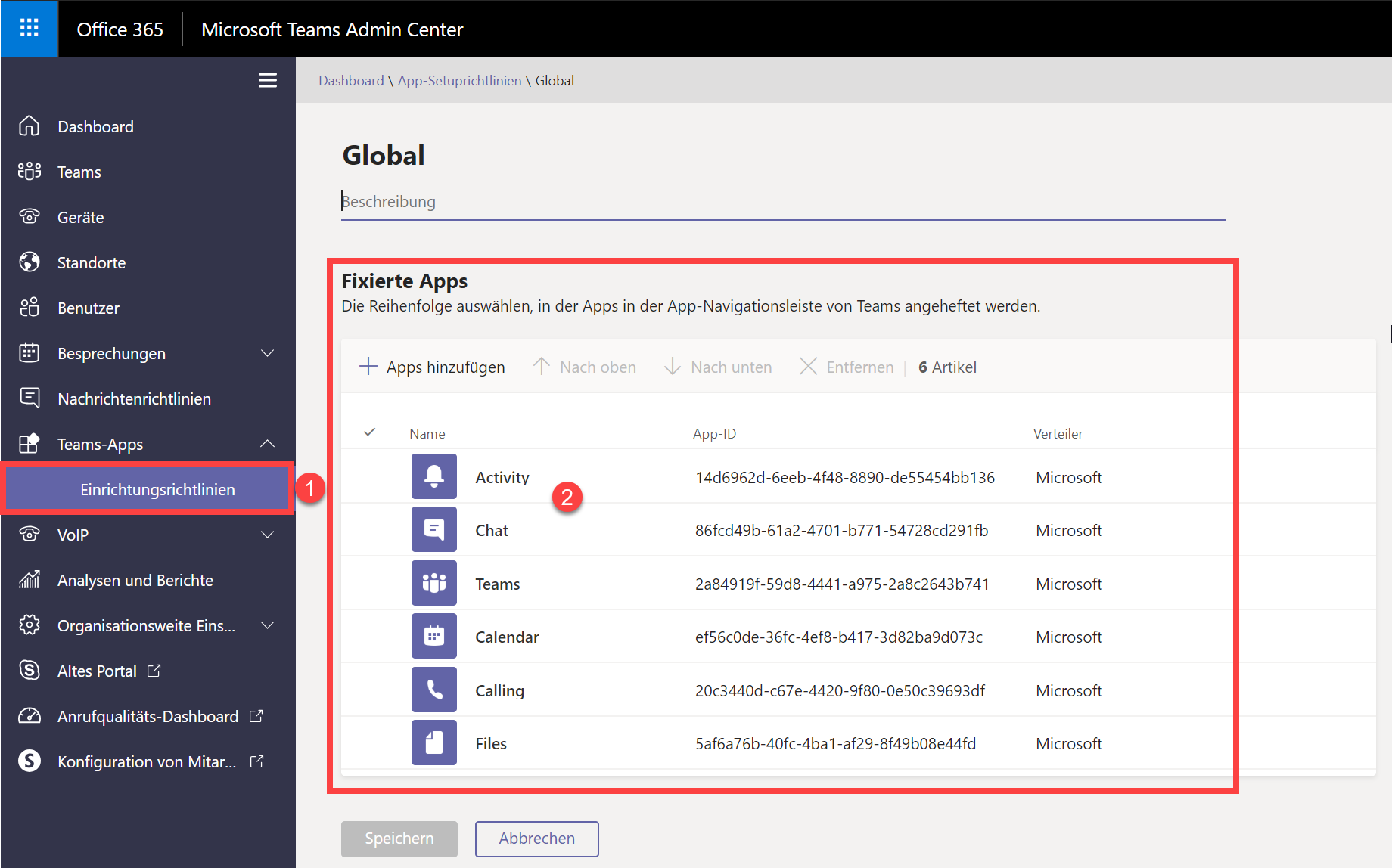Click the Teams app icon in the table
1392x868 pixels.
(x=434, y=583)
